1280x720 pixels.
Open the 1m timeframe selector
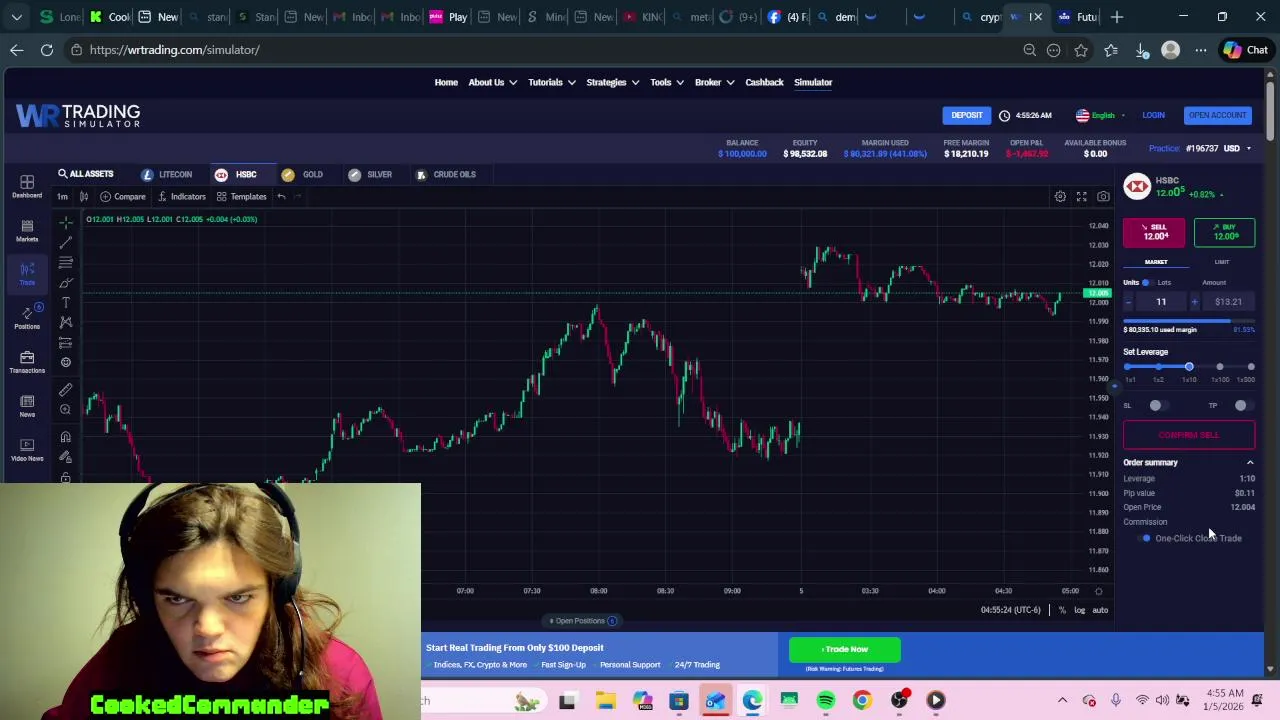pyautogui.click(x=62, y=197)
